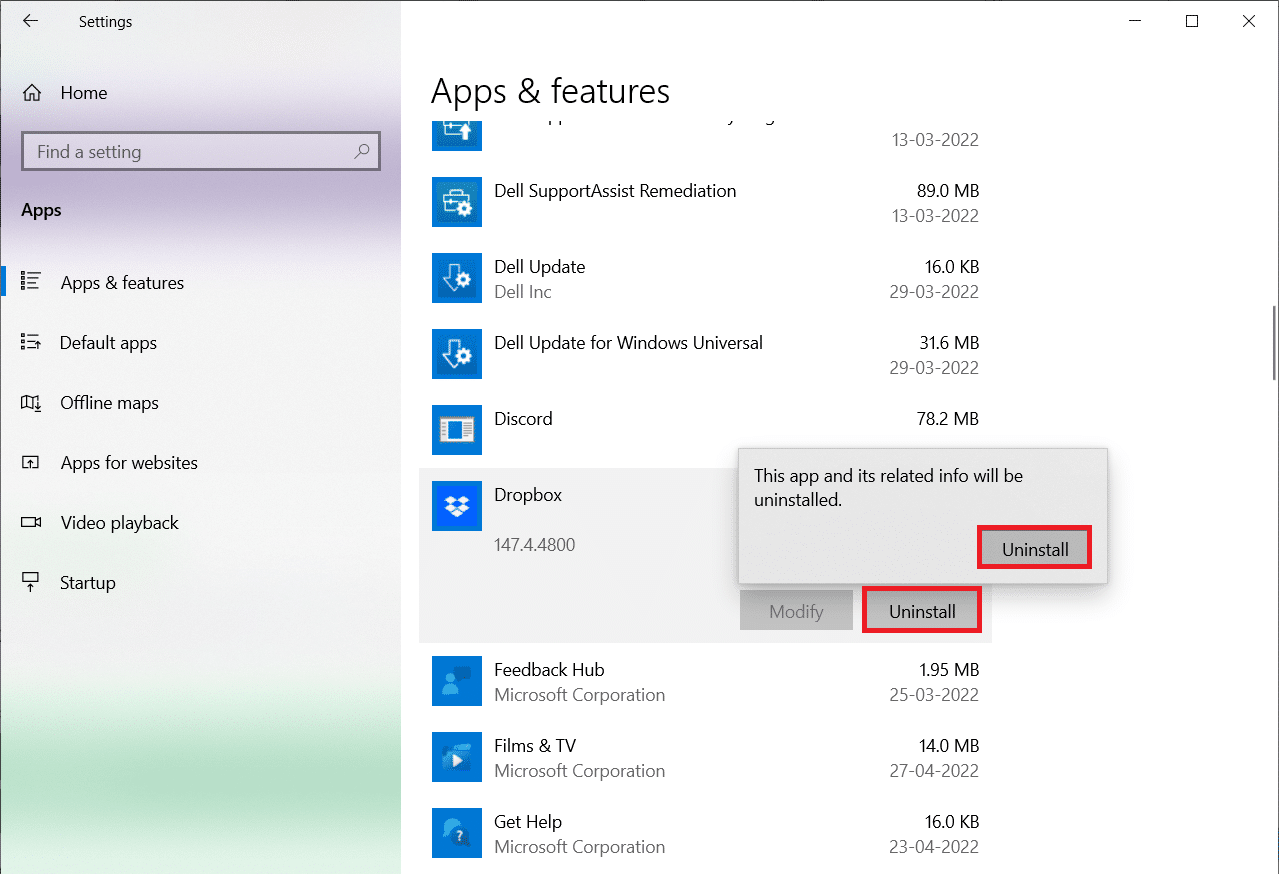Select Dell Update for Windows Universal name

pyautogui.click(x=628, y=343)
